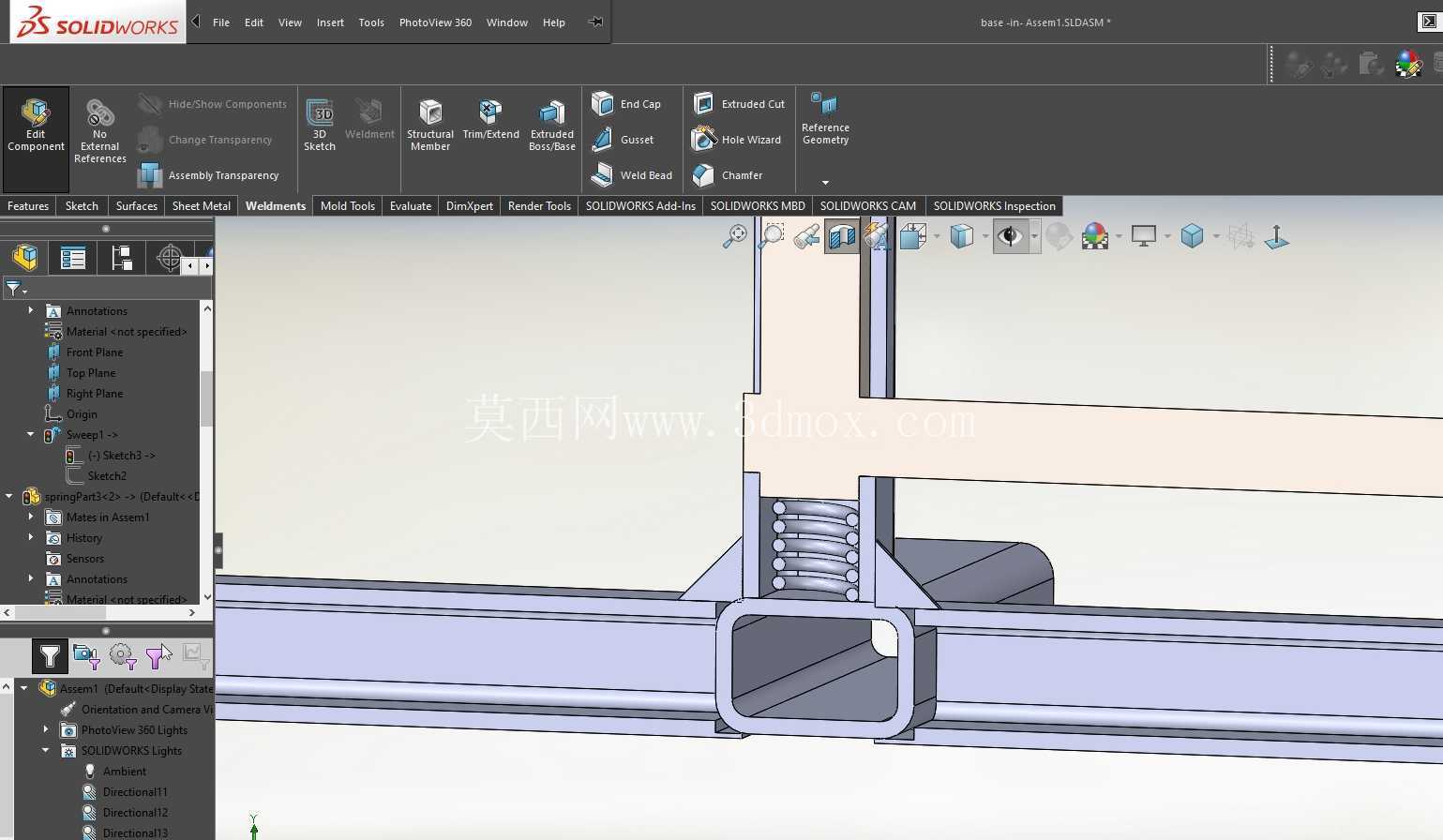Open the PhotoView 360 menu

(x=435, y=22)
